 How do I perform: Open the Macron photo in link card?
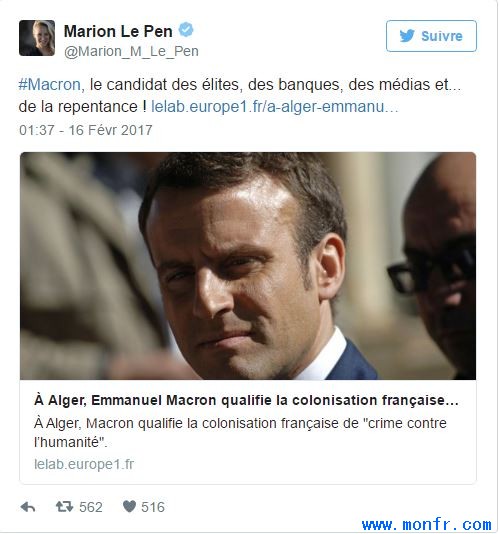click(x=248, y=266)
